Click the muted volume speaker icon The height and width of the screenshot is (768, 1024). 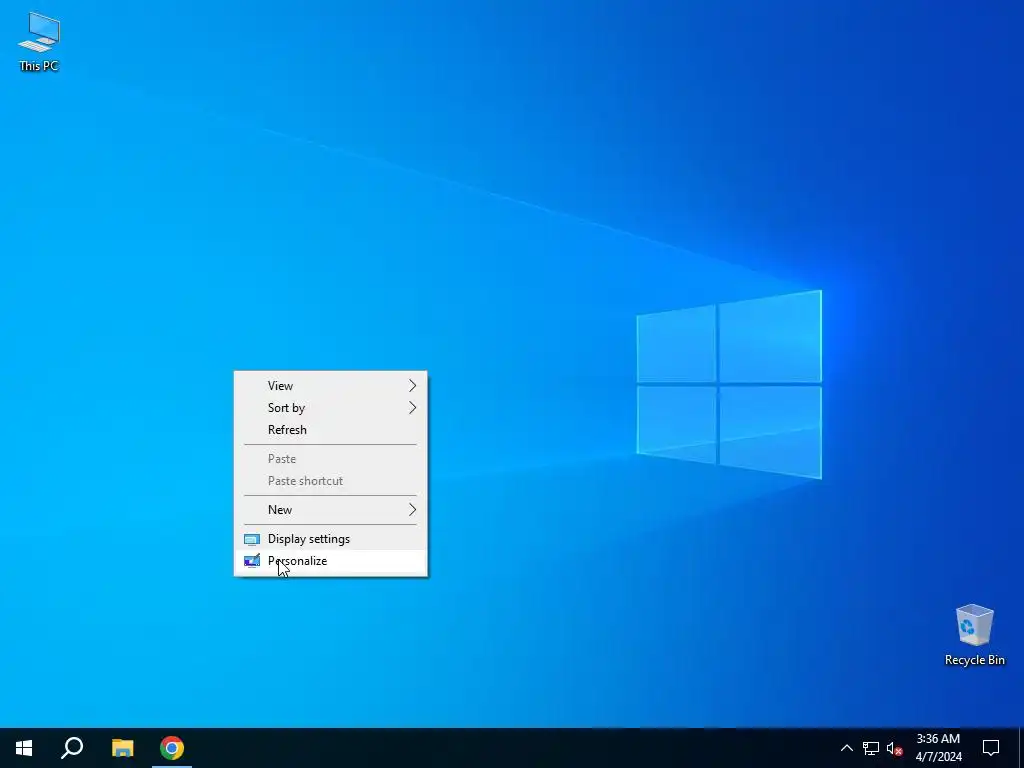point(894,748)
